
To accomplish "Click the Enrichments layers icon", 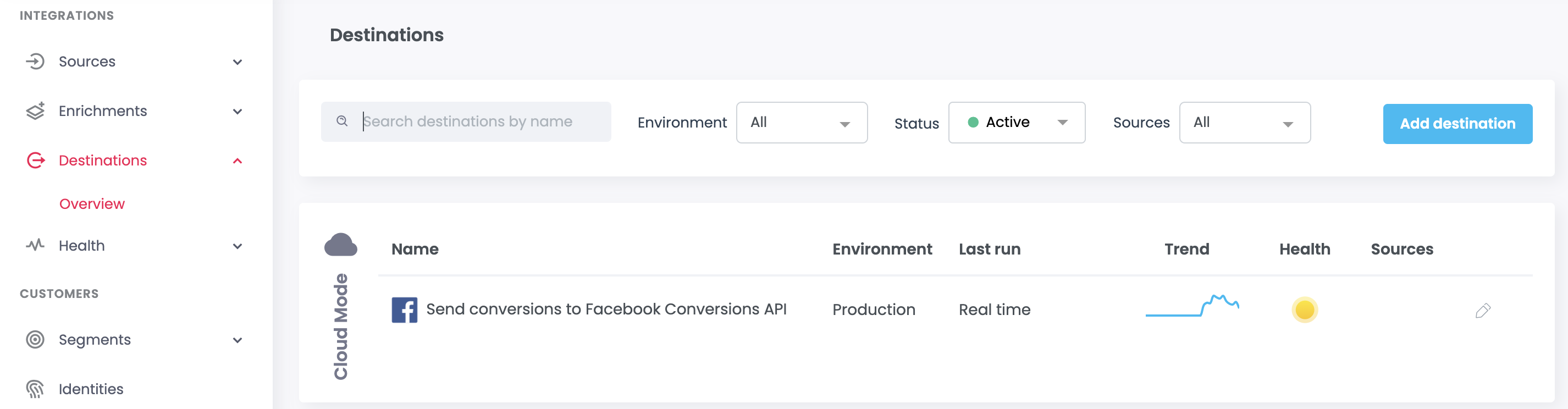I will (35, 111).
